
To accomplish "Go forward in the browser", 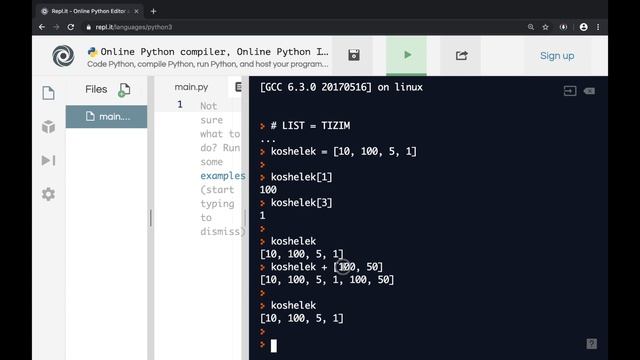I will point(56,27).
